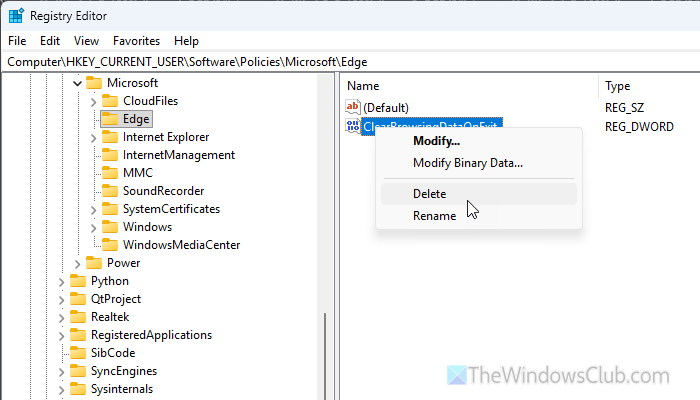The image size is (700, 400).
Task: Click the Windows folder icon in tree
Action: click(x=110, y=227)
